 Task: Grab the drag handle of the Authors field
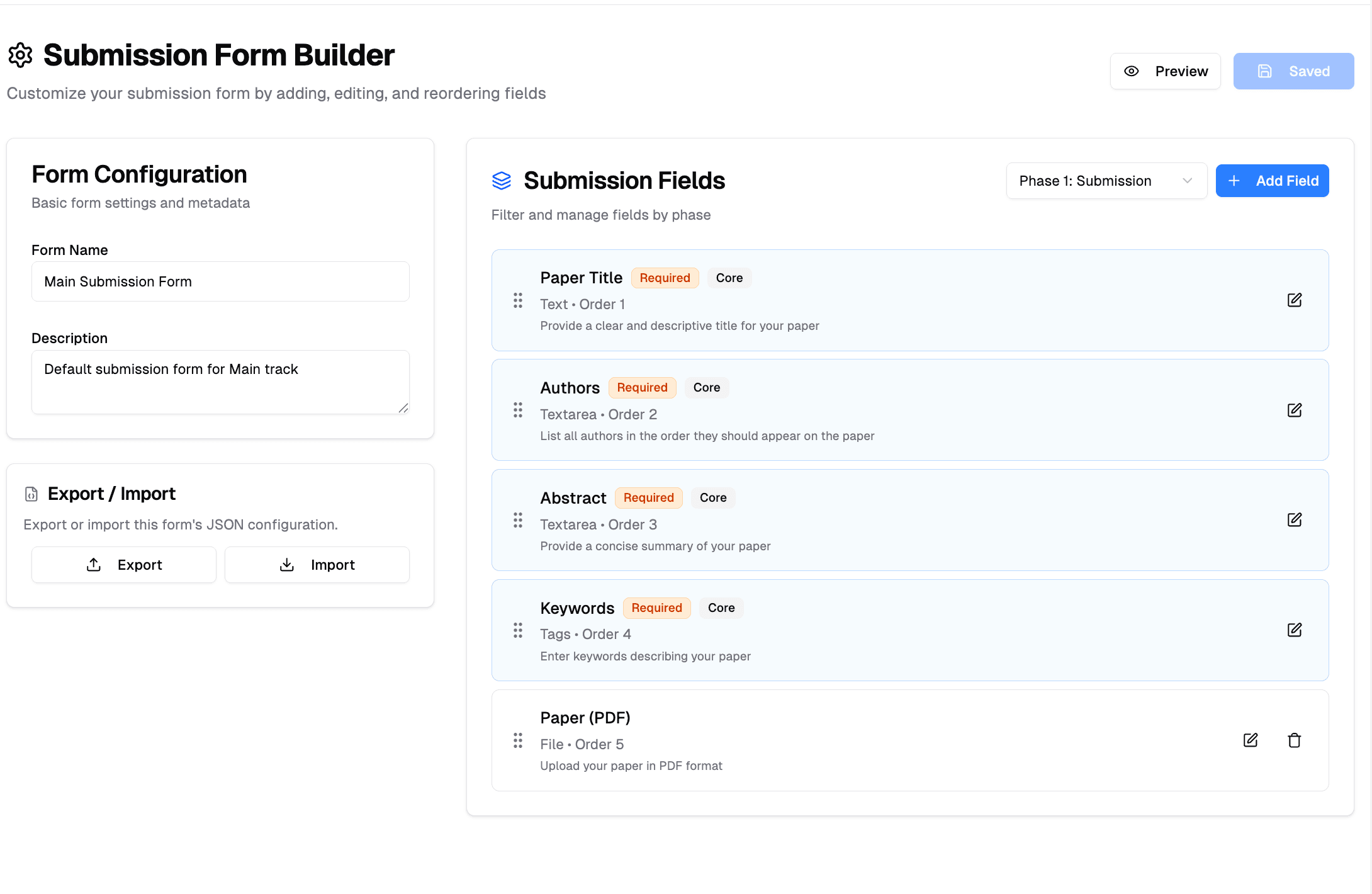point(518,410)
